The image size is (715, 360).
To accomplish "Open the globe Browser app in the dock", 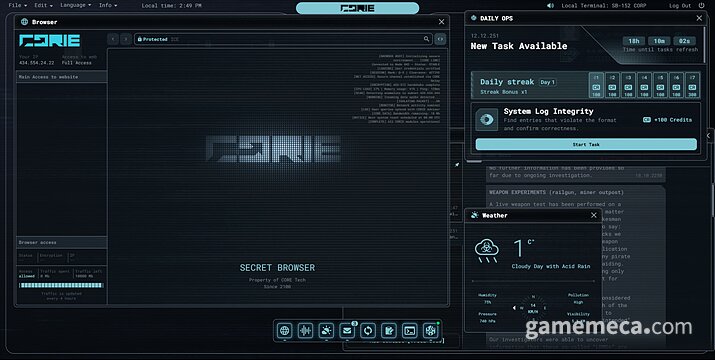I will (285, 330).
